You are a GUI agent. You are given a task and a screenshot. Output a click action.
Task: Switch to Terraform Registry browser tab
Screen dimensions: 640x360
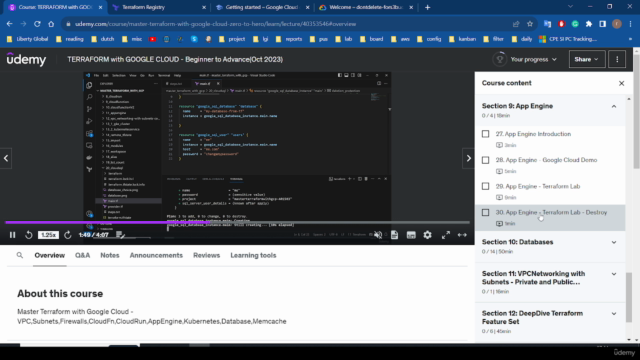coord(159,7)
